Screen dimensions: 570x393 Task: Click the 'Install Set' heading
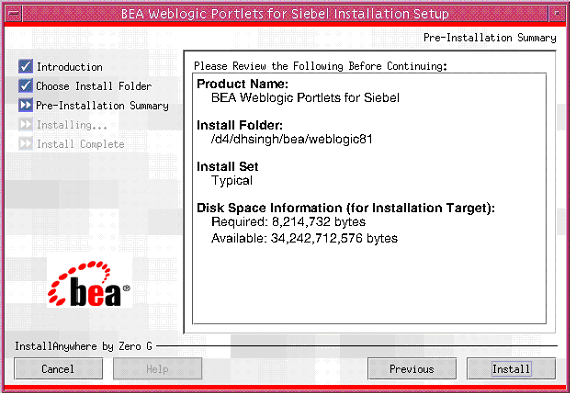click(228, 167)
